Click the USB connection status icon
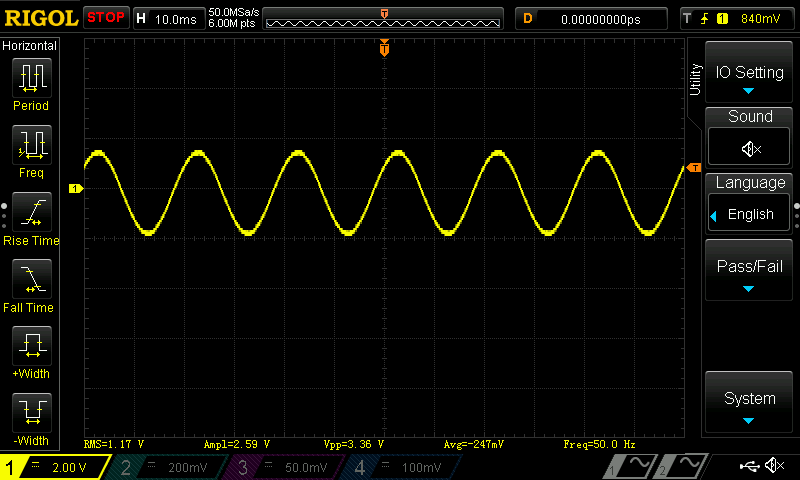Viewport: 800px width, 480px height. click(749, 466)
